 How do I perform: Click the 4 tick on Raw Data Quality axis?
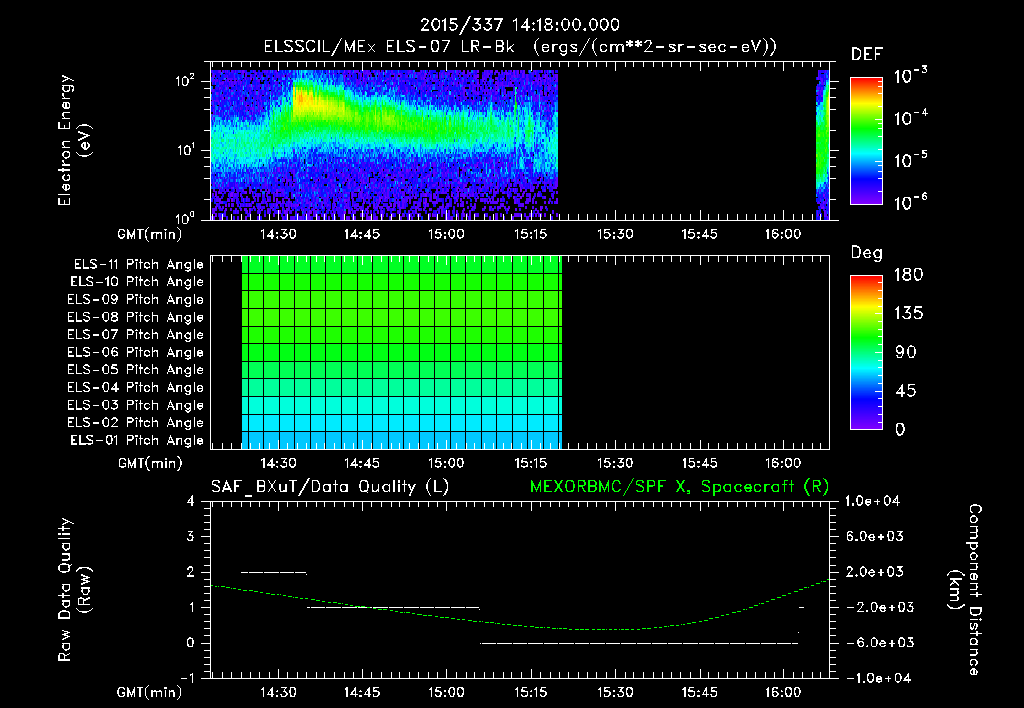[x=191, y=502]
